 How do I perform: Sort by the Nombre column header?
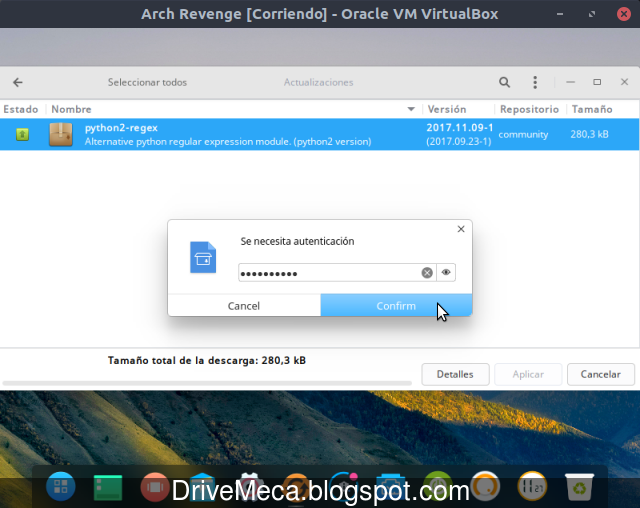click(71, 109)
